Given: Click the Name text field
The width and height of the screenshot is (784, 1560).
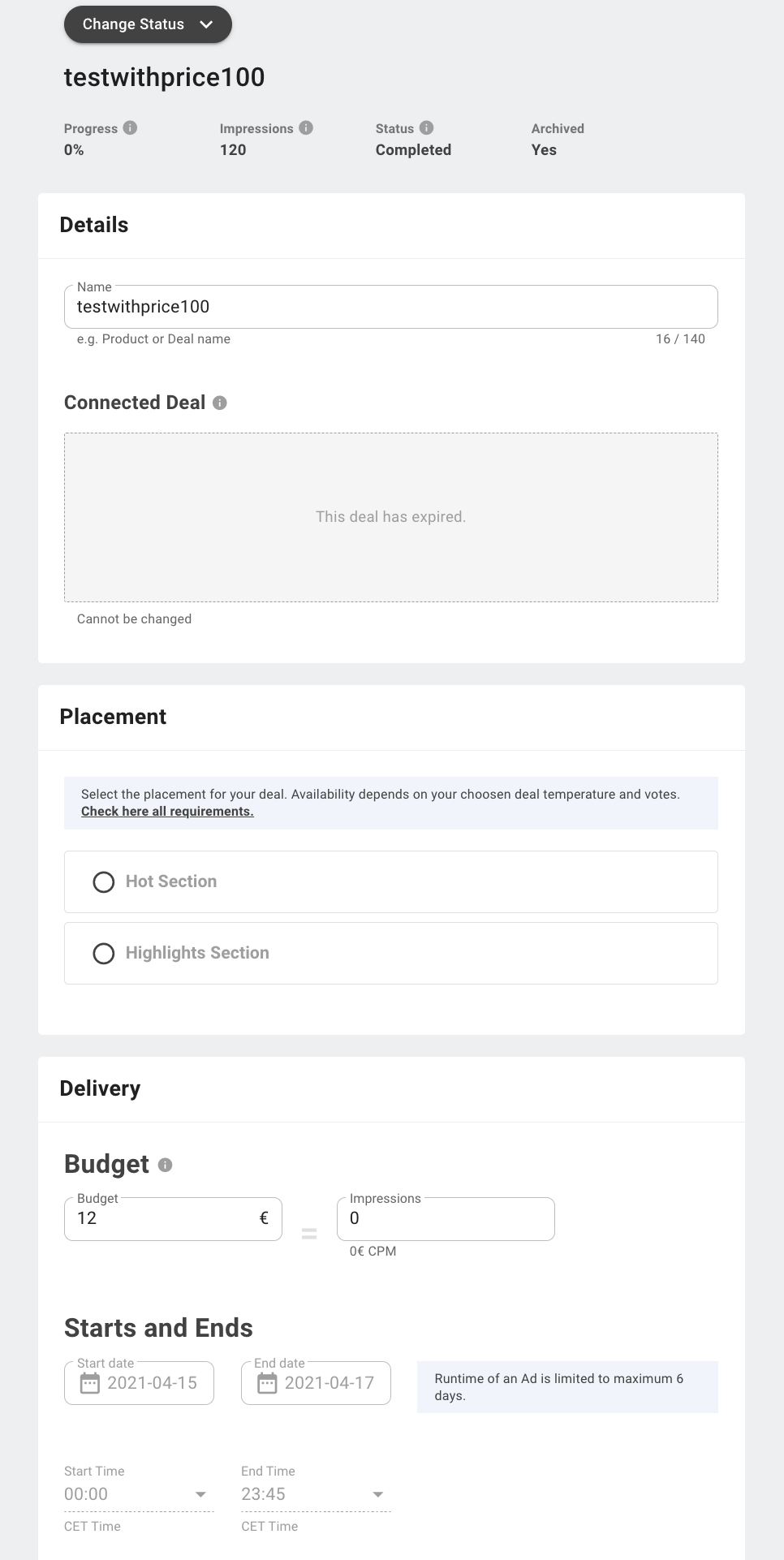Looking at the screenshot, I should [x=390, y=307].
